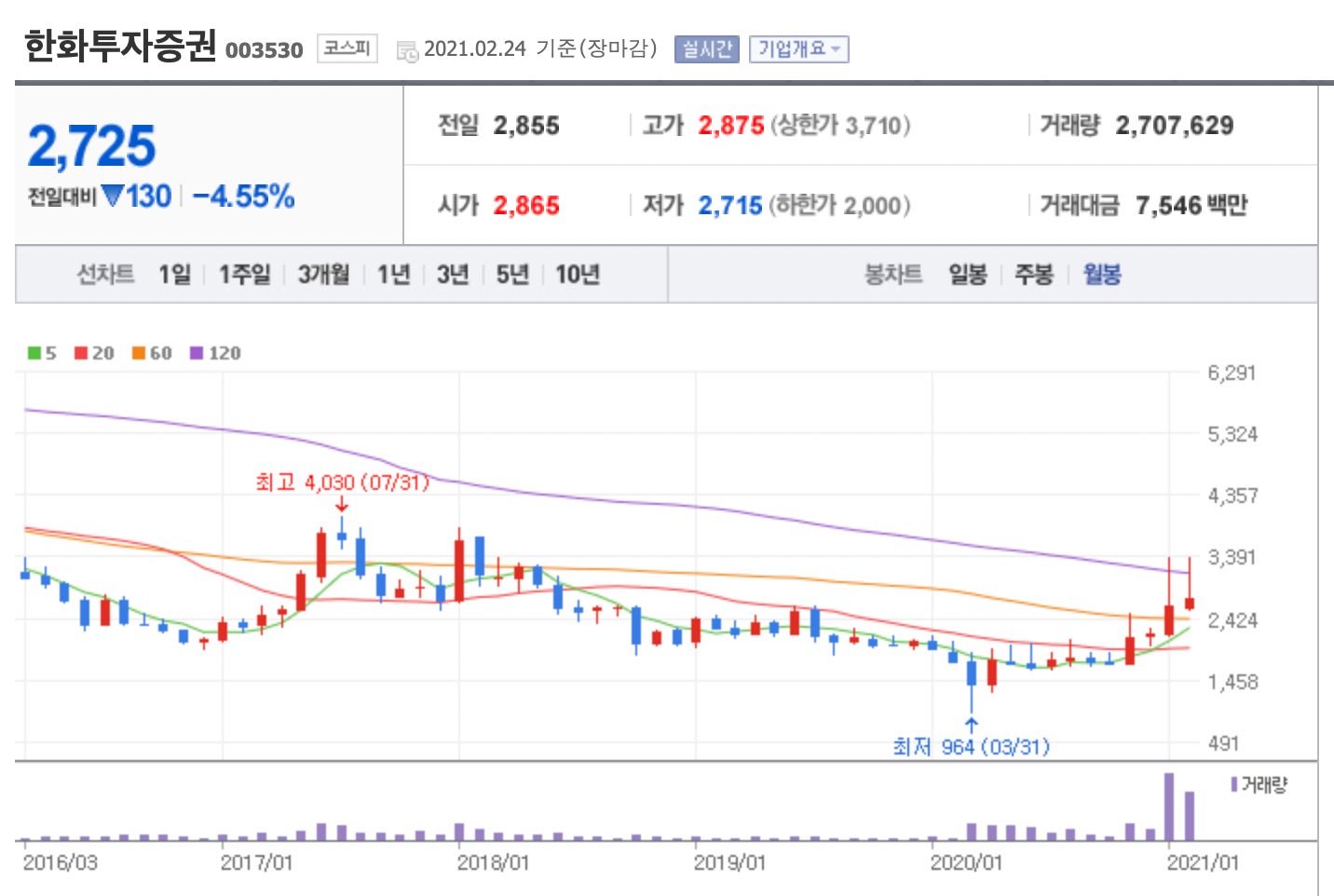Screen dimensions: 1334x896
Task: Click the previous close value 2,855
Action: tap(526, 126)
